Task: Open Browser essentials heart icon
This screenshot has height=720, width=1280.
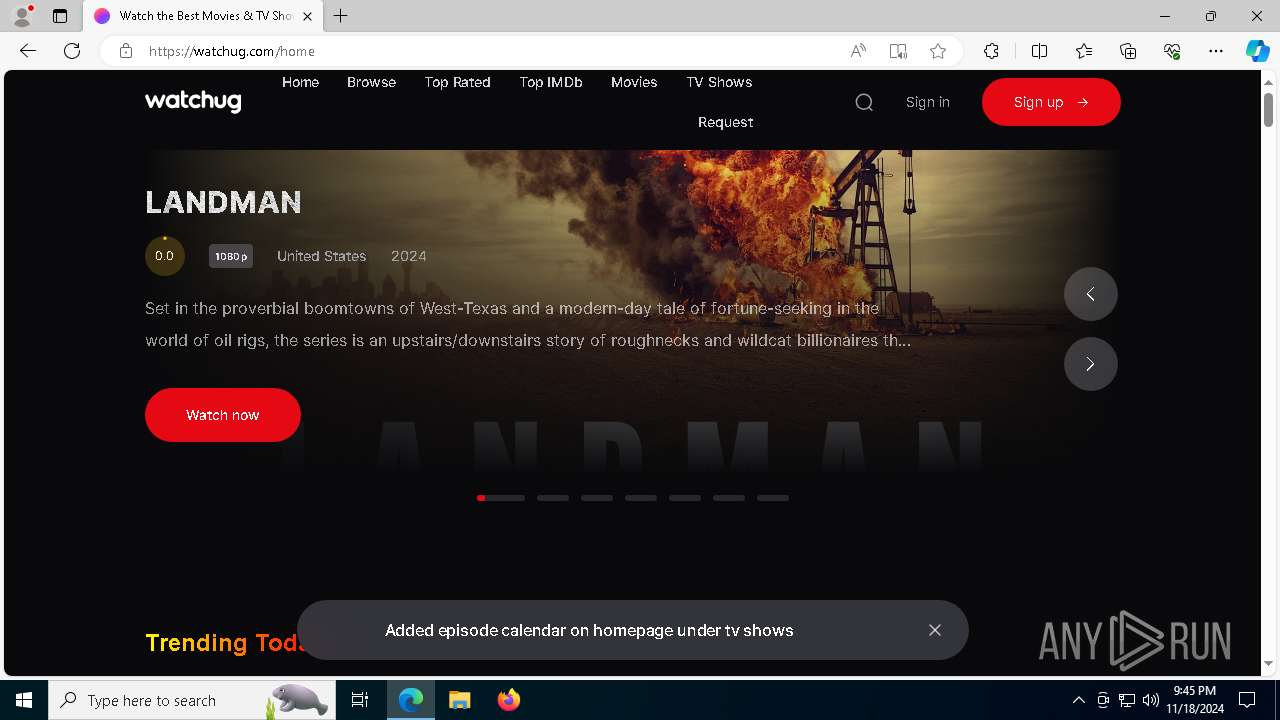Action: 1172,51
